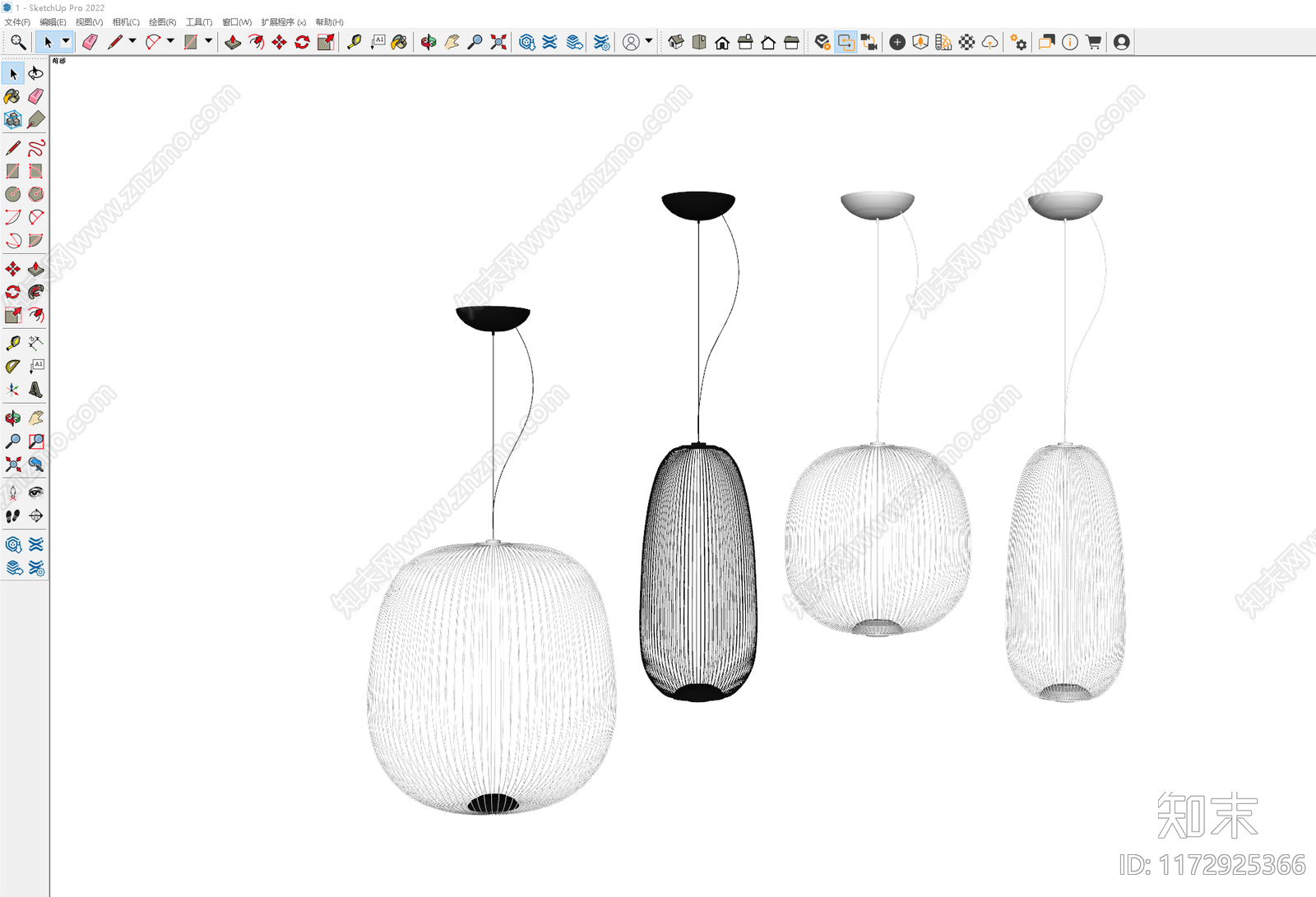
Task: Open the 帮助(H) menu
Action: tap(330, 22)
